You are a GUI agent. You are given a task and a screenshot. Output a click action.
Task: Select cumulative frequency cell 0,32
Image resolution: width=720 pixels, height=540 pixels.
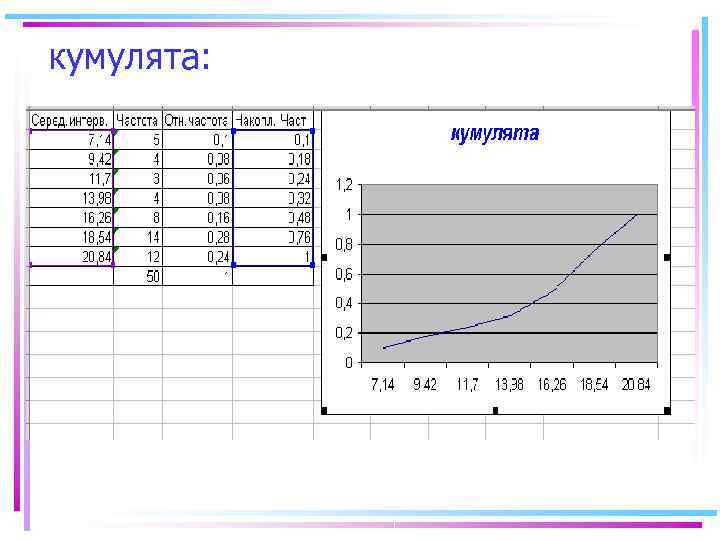(273, 198)
